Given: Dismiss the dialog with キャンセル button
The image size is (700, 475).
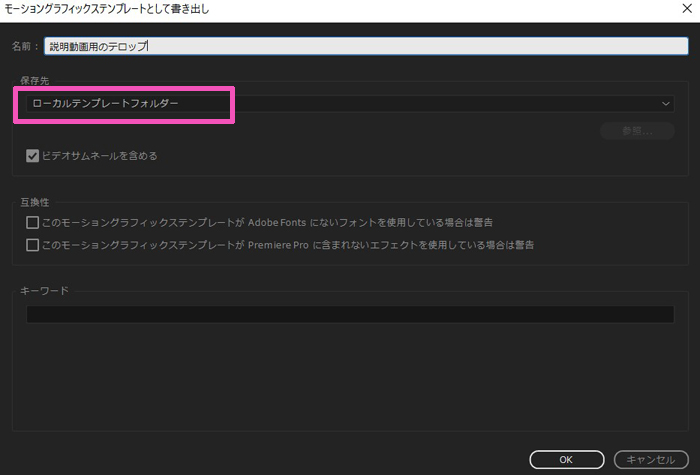Looking at the screenshot, I should tap(651, 459).
